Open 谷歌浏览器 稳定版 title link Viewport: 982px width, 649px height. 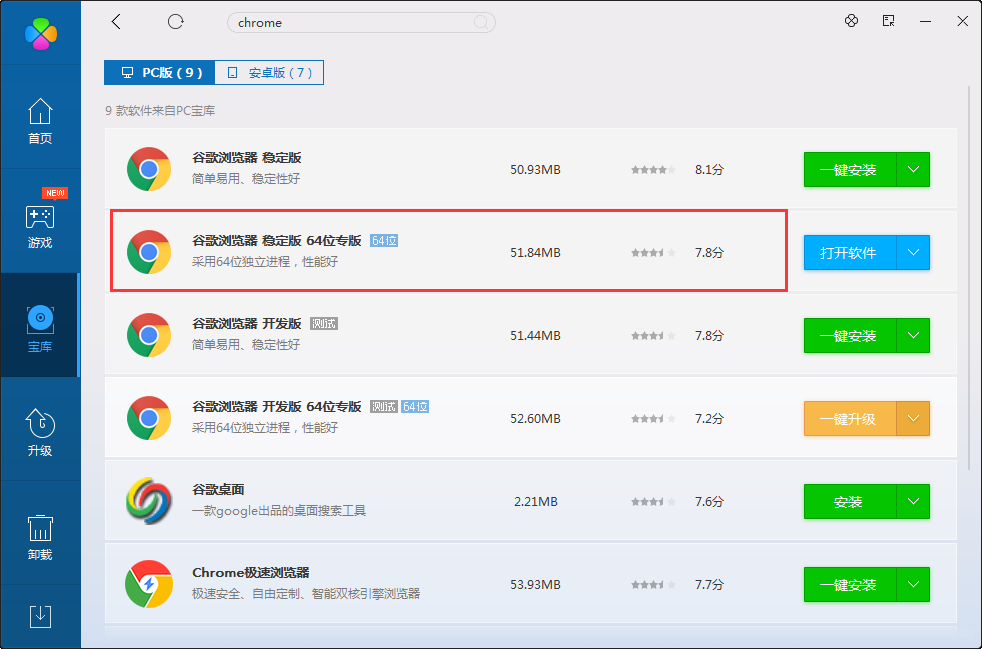[x=247, y=157]
